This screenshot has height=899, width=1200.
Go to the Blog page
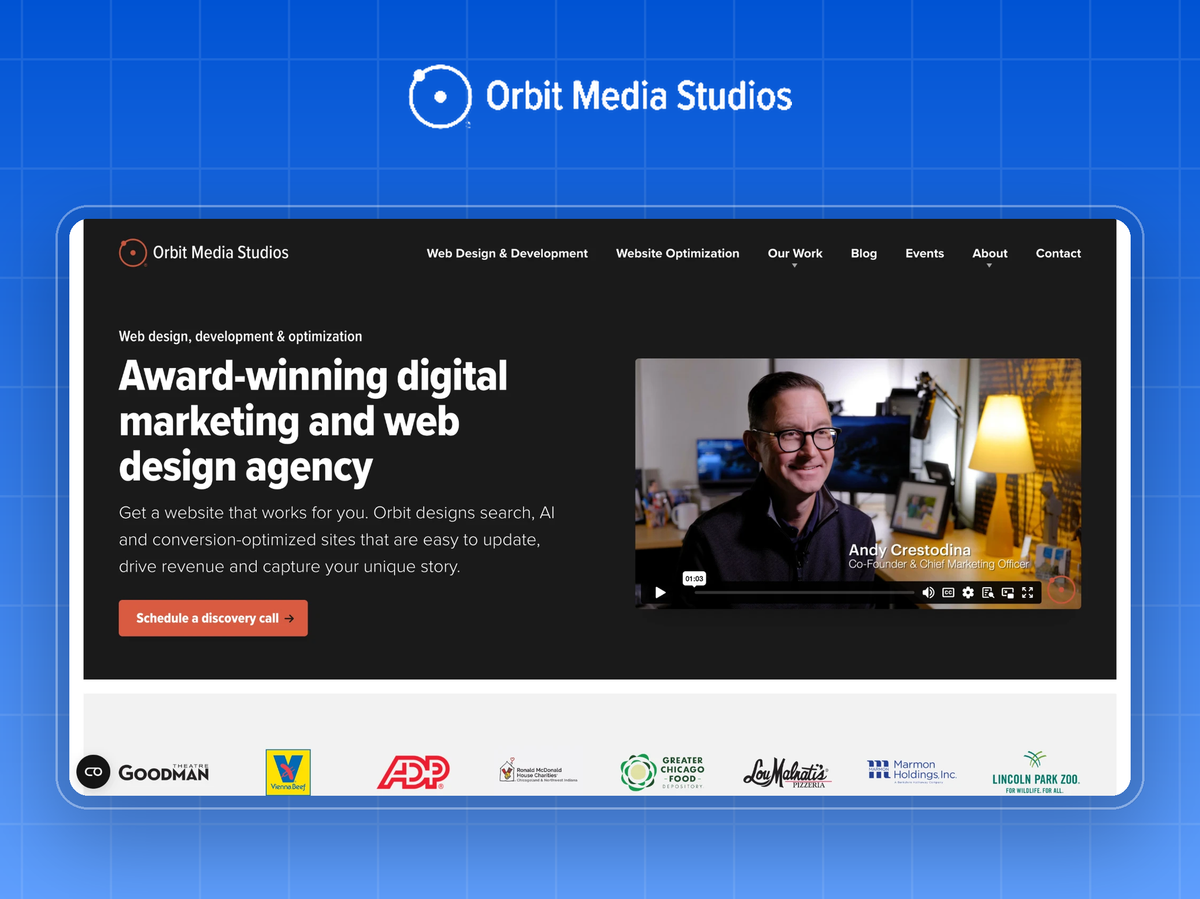(x=864, y=253)
